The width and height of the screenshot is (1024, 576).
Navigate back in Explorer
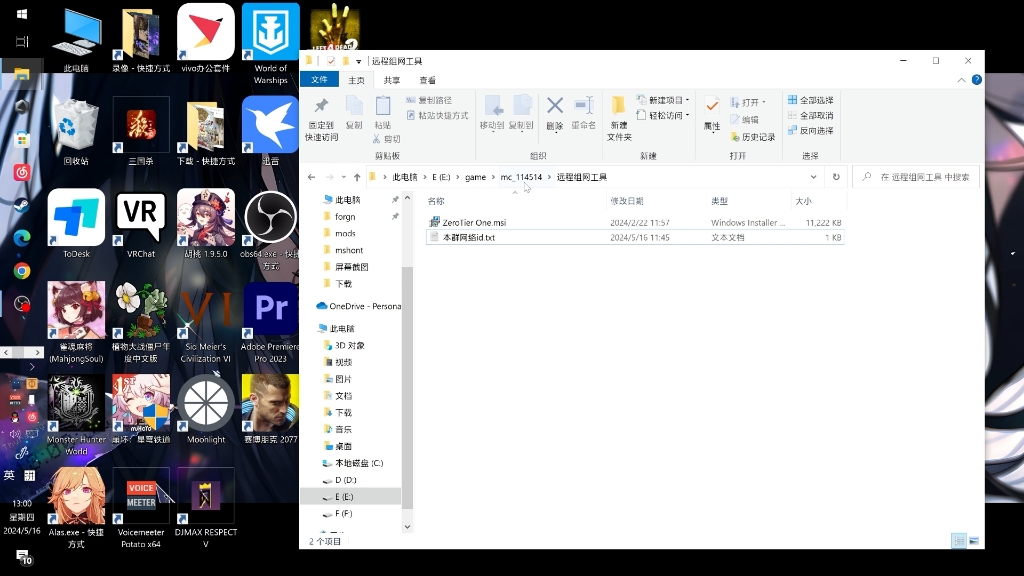pos(312,177)
